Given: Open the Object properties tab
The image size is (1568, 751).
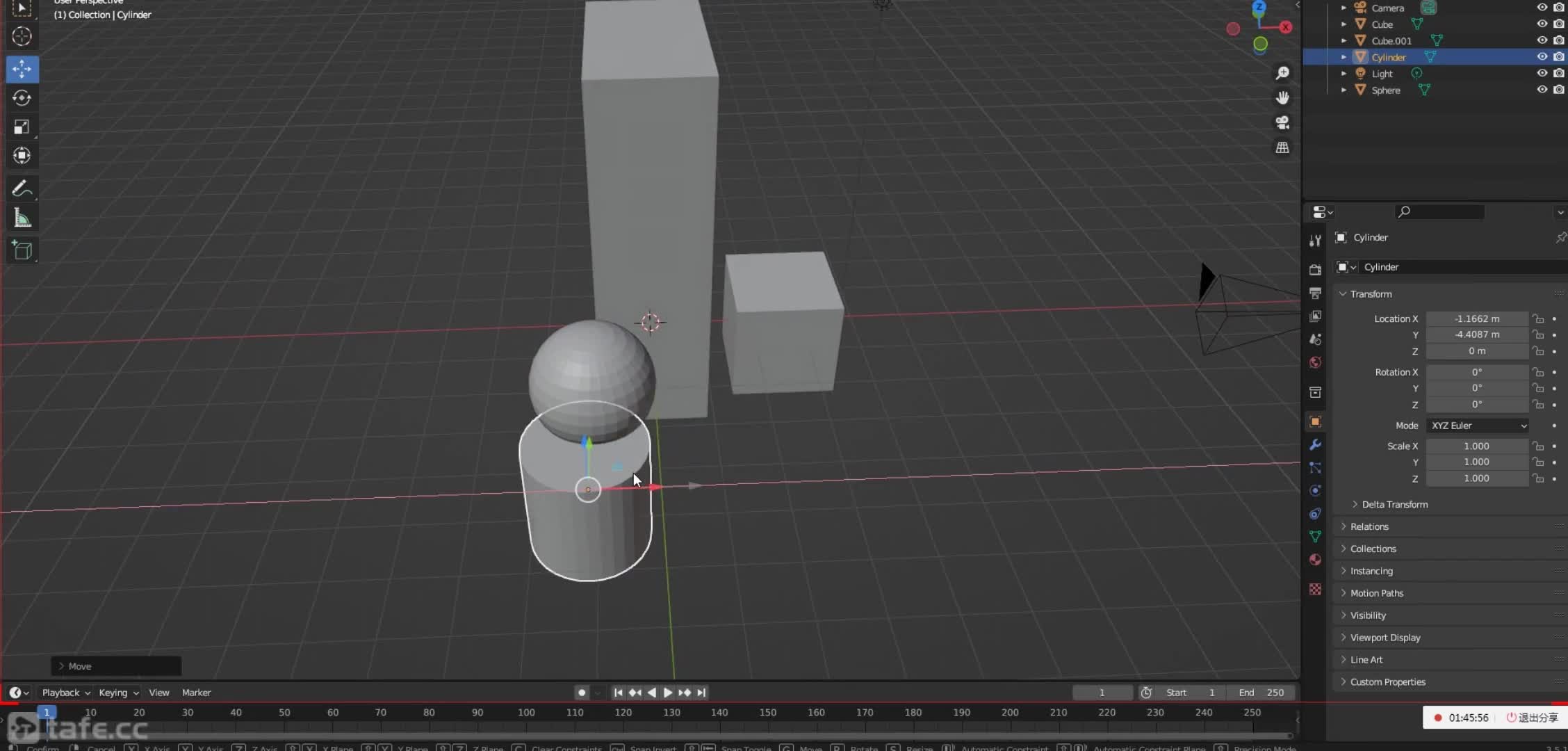Looking at the screenshot, I should [x=1315, y=421].
